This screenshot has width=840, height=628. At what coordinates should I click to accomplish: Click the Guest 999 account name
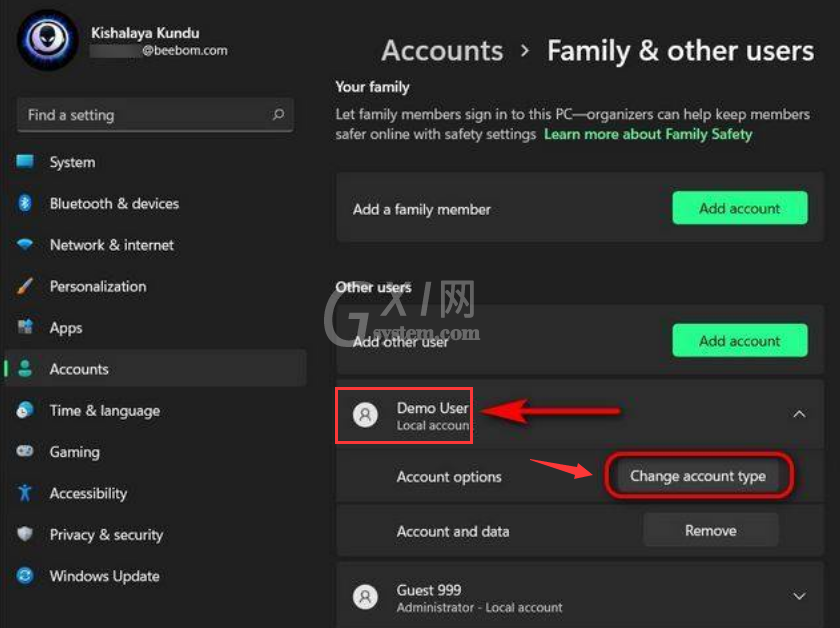pyautogui.click(x=429, y=590)
